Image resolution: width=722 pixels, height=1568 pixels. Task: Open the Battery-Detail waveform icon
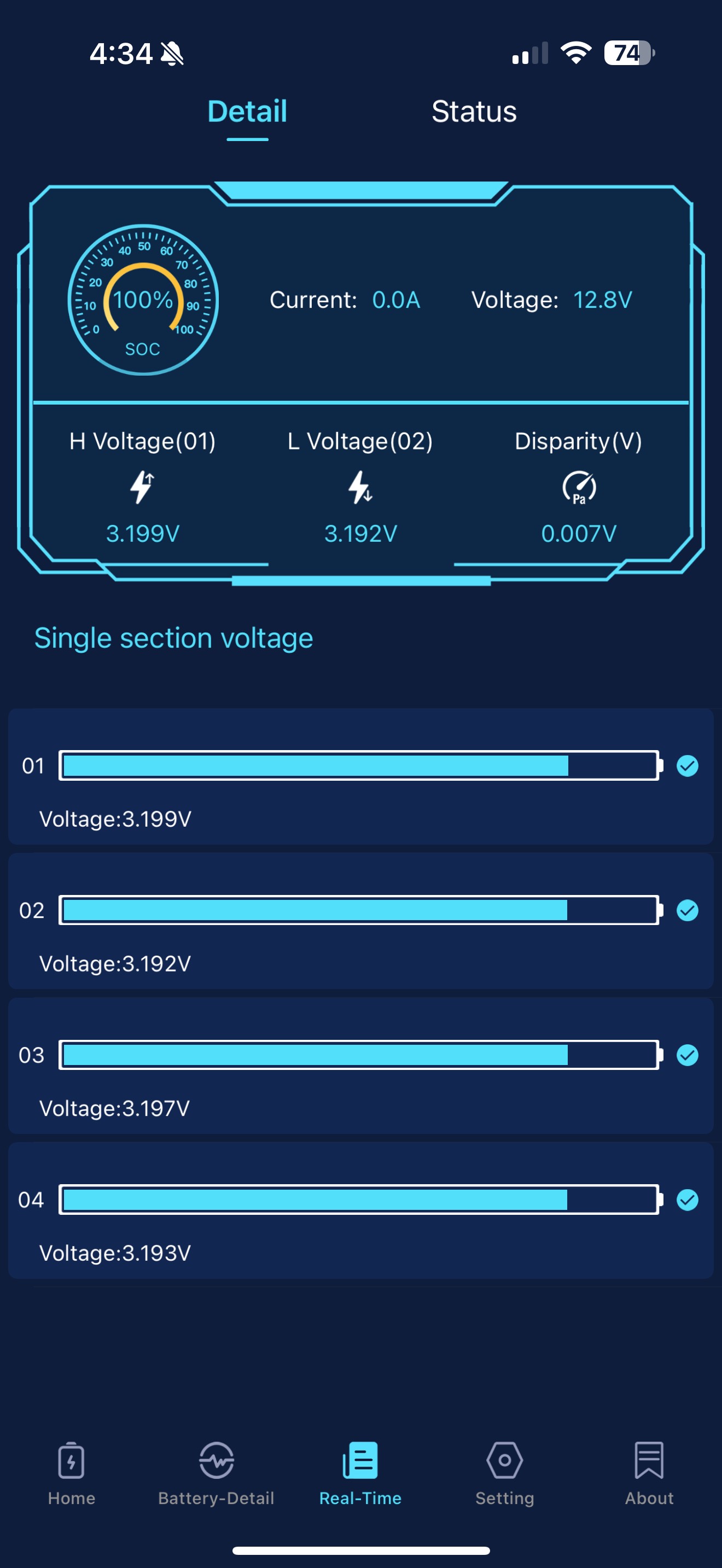216,1460
